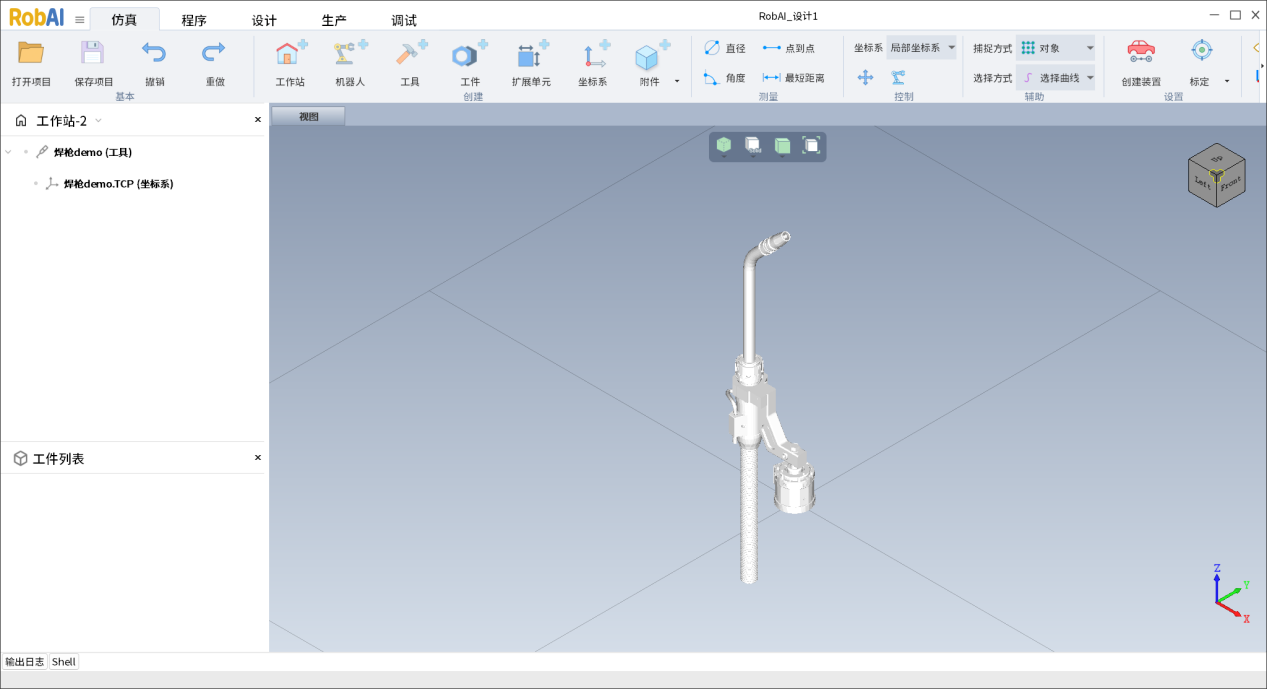Redo with the 重做 arrow icon
Screen dimensions: 1267x689
pyautogui.click(x=214, y=53)
